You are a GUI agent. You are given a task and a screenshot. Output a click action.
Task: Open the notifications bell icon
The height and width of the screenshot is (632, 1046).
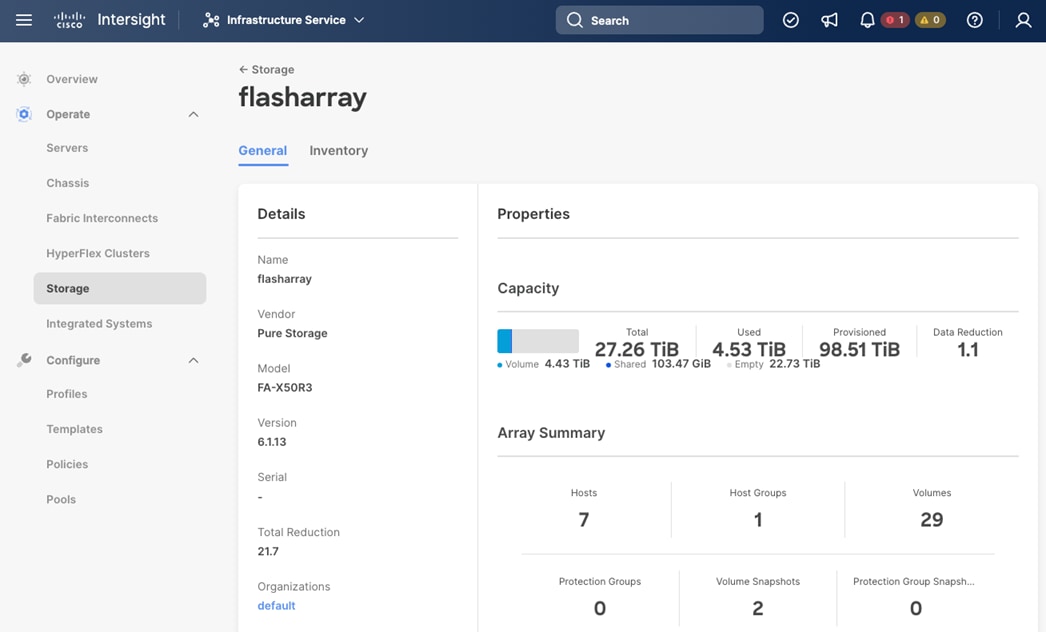867,20
